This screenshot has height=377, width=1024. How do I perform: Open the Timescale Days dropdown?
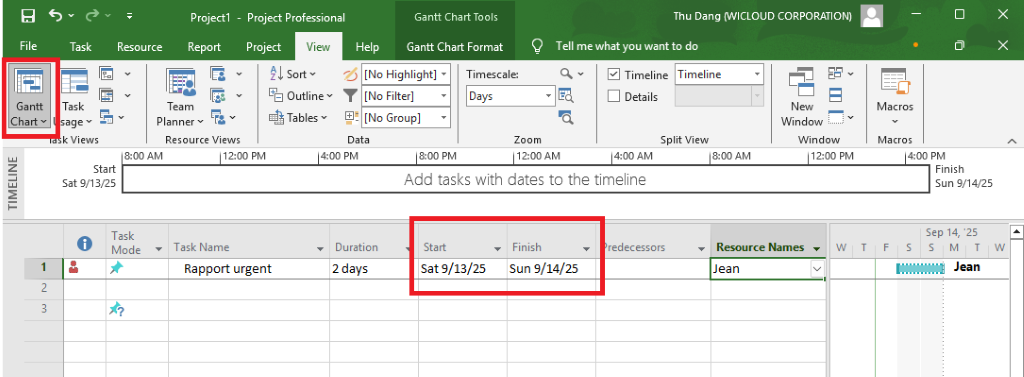point(549,96)
